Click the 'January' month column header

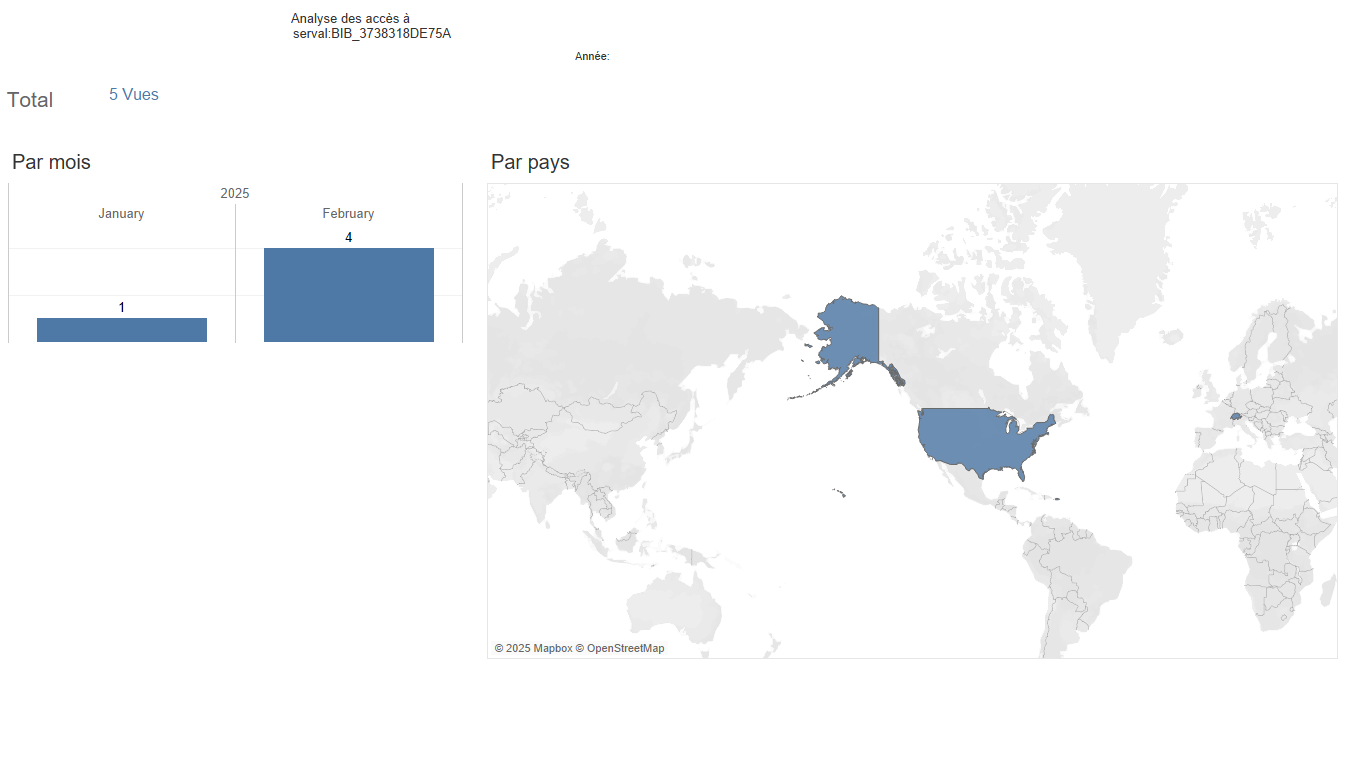[121, 214]
